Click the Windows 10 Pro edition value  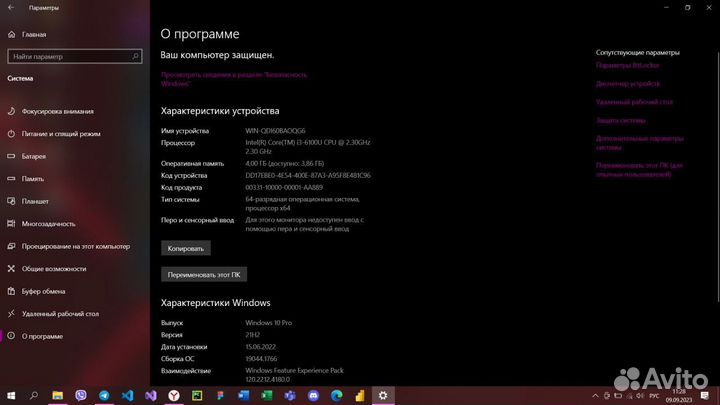pyautogui.click(x=268, y=323)
